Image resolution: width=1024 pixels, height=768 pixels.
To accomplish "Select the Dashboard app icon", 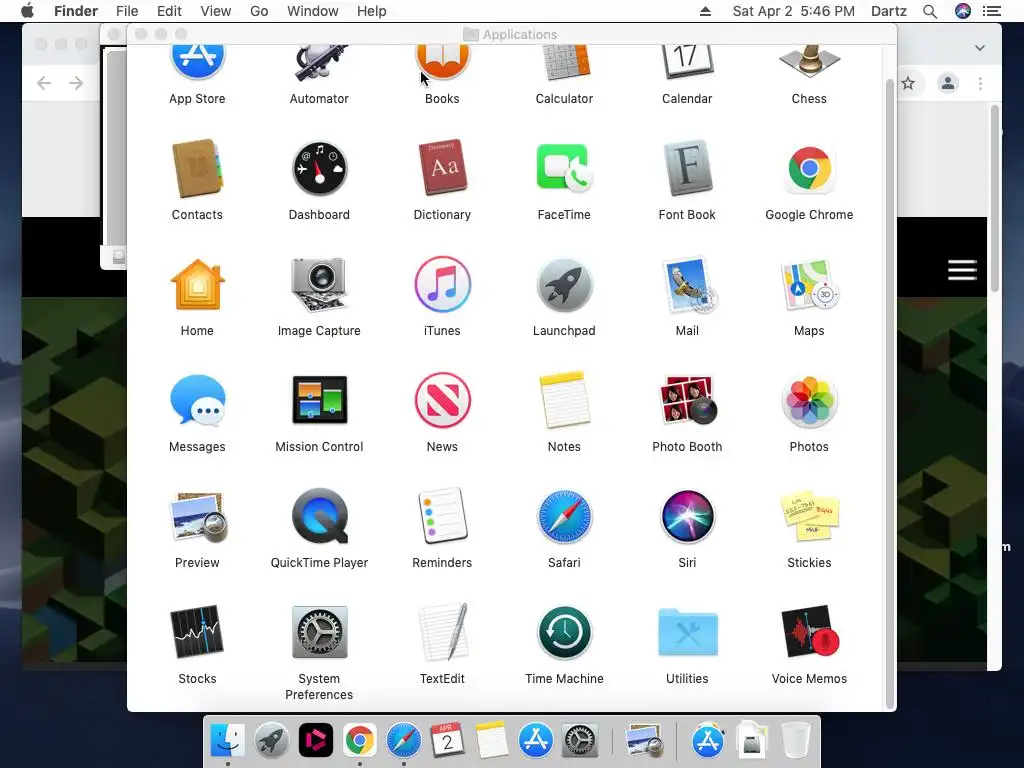I will click(x=319, y=169).
